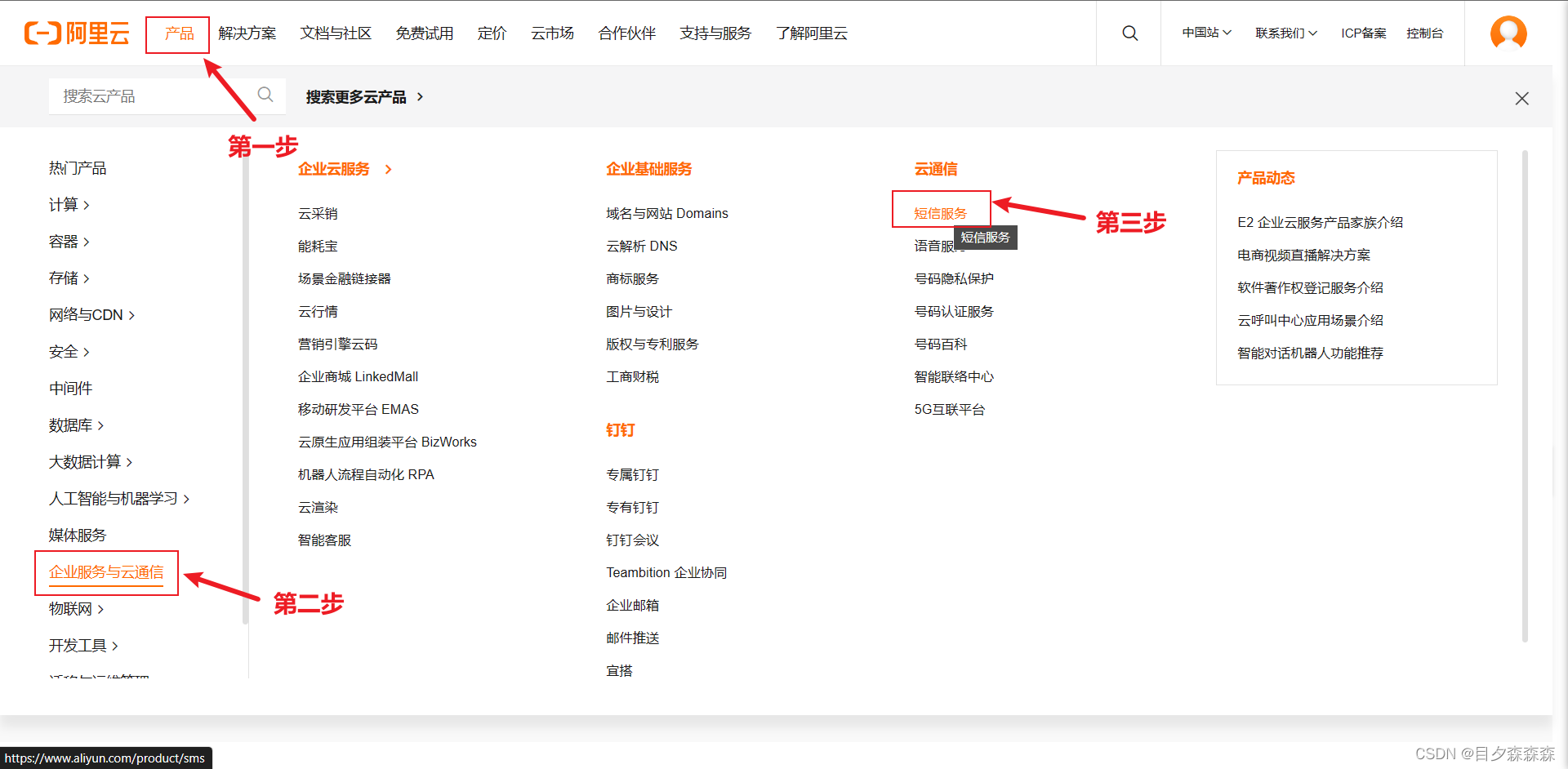Open the 解决方案 menu
The width and height of the screenshot is (1568, 769).
pos(247,33)
